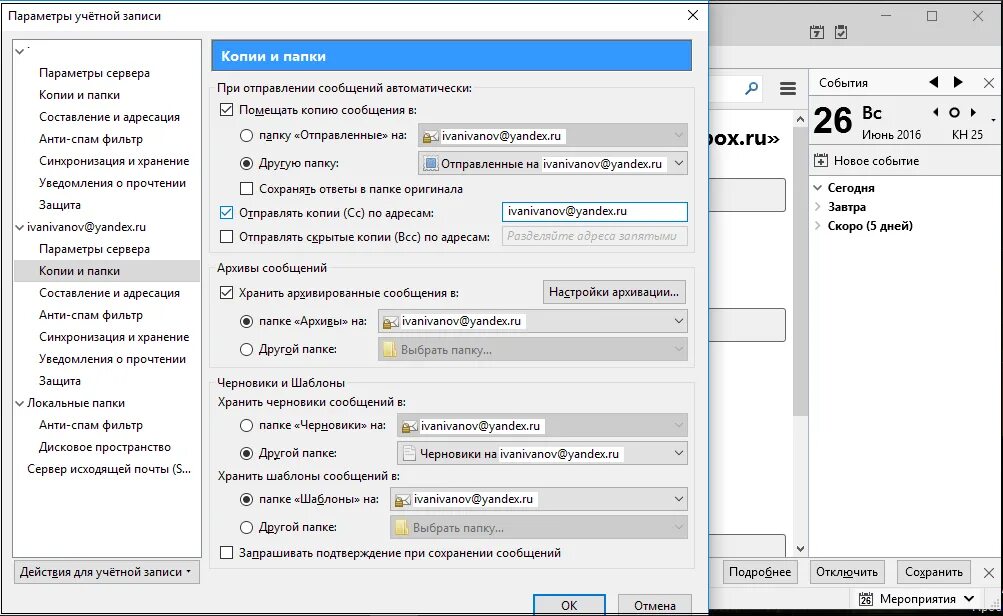Open the tasks icon in Thunderbird title bar
Viewport: 1003px width, 616px height.
click(x=841, y=32)
